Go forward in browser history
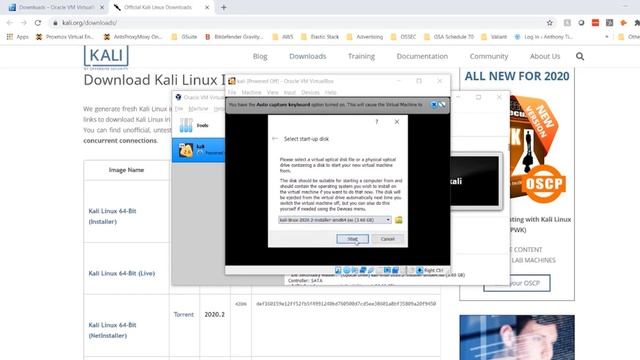Image resolution: width=640 pixels, height=360 pixels. click(24, 23)
